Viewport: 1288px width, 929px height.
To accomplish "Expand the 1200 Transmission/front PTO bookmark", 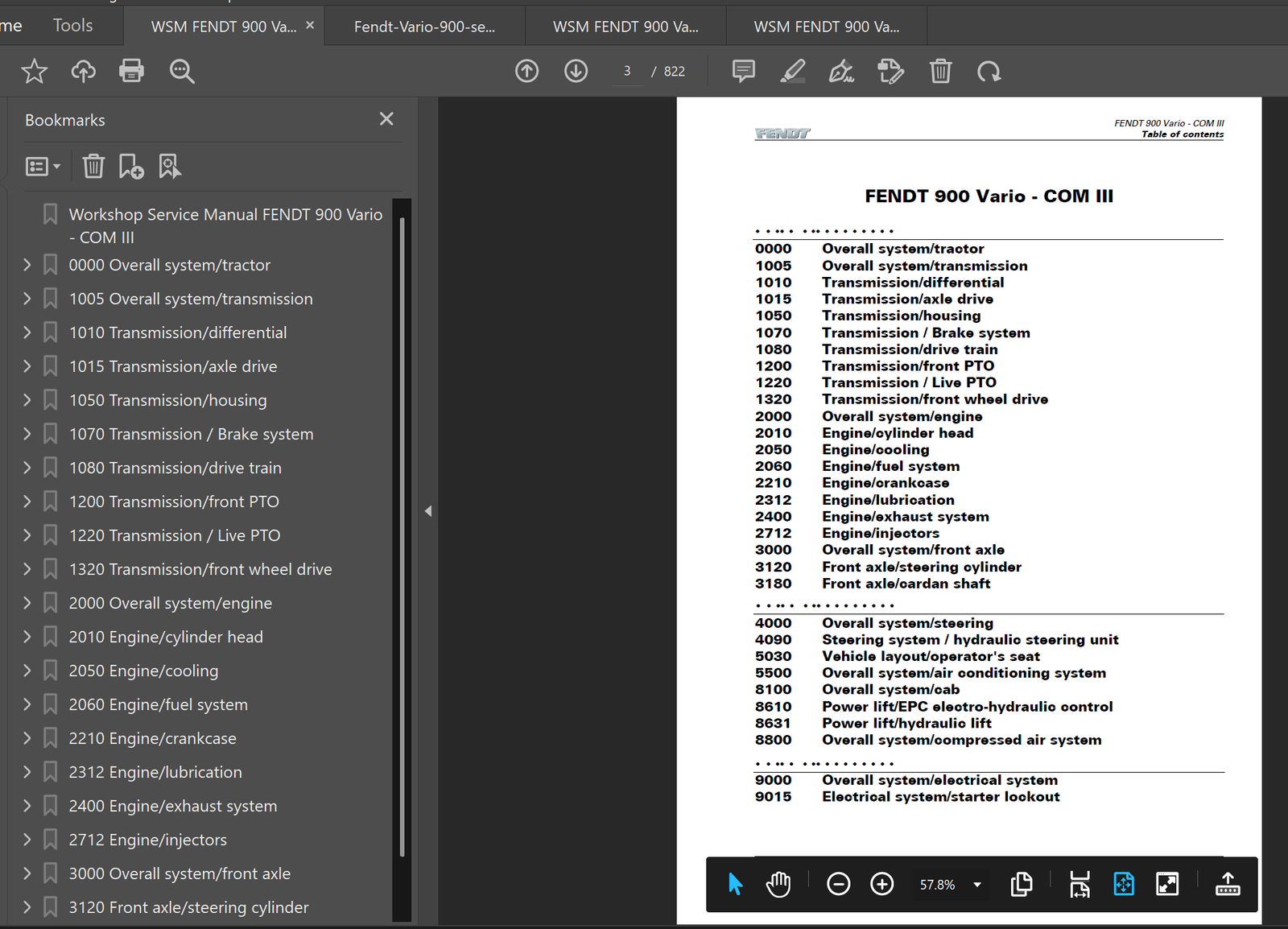I will point(27,501).
